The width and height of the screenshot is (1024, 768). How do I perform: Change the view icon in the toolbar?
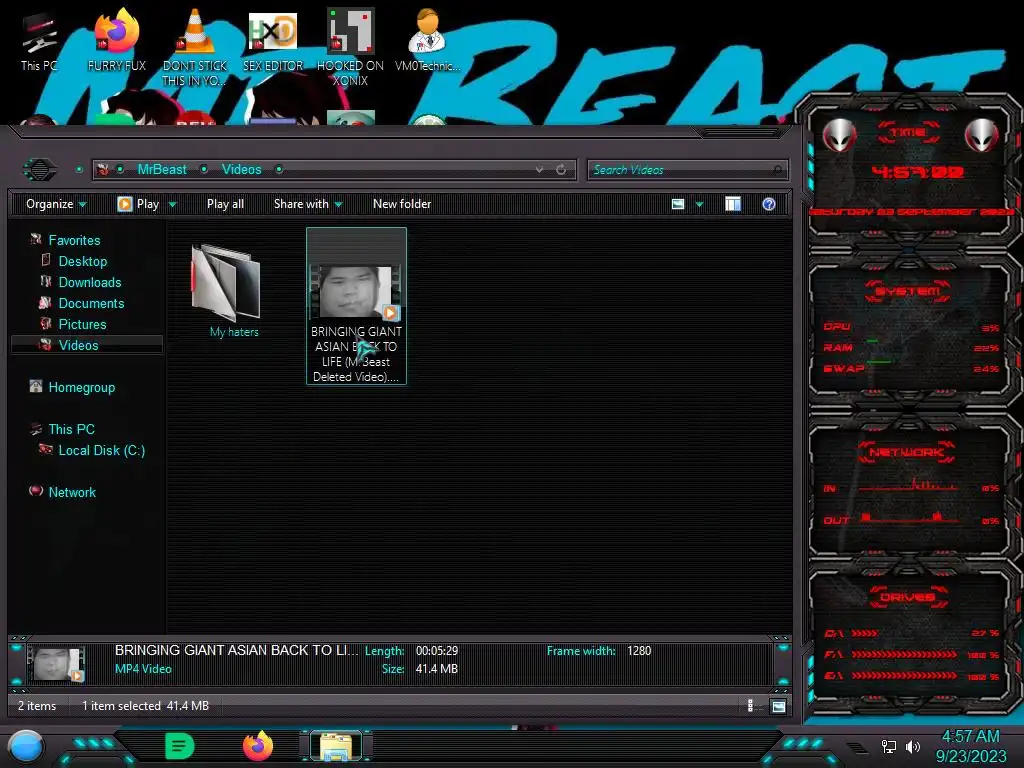(678, 204)
